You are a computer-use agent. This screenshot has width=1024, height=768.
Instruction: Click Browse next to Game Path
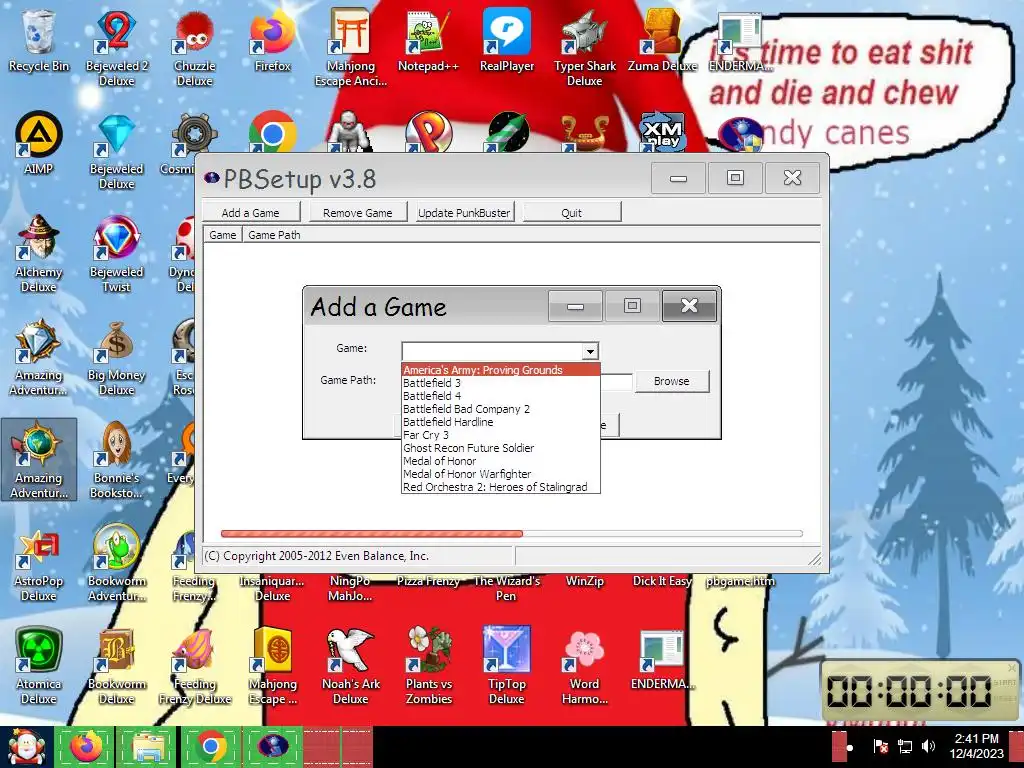pyautogui.click(x=671, y=381)
